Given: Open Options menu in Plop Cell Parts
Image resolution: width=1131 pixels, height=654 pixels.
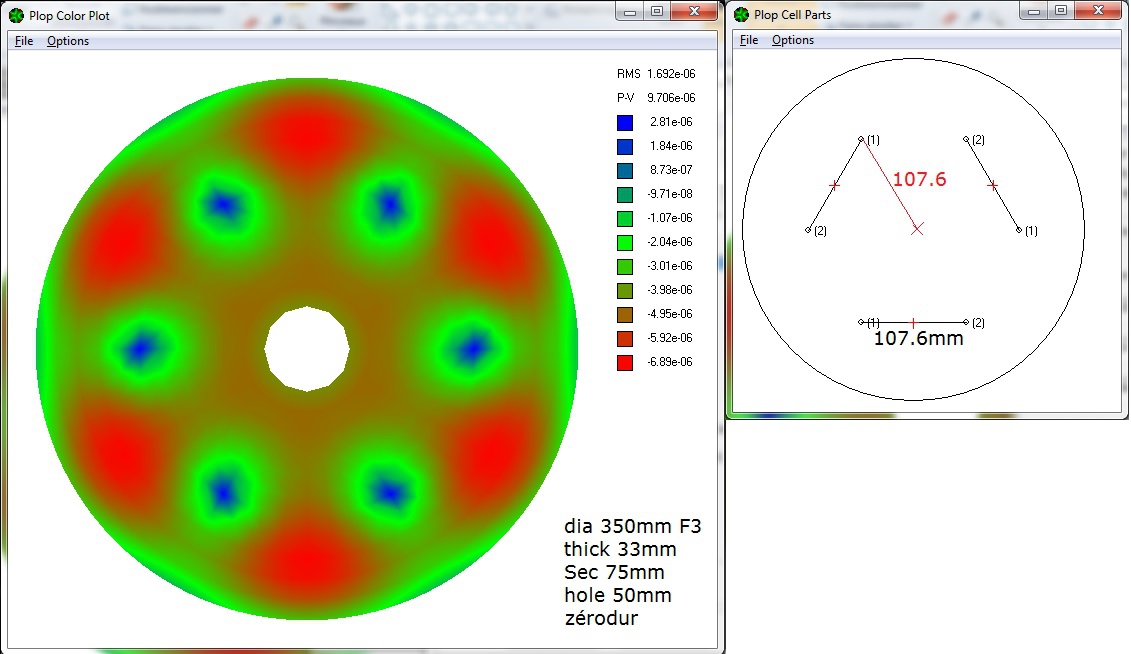Looking at the screenshot, I should coord(793,40).
